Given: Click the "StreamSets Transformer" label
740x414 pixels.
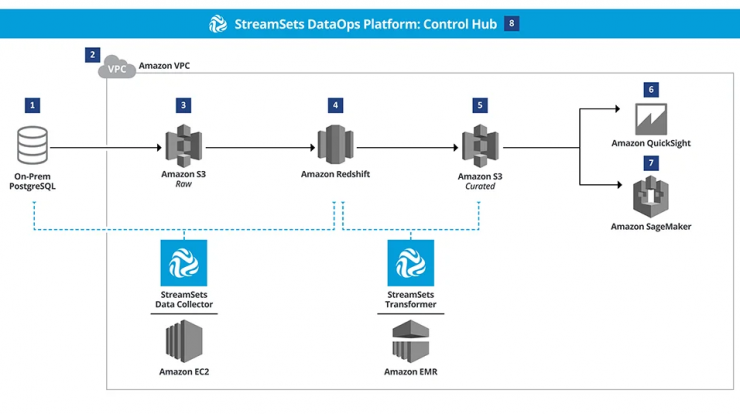Looking at the screenshot, I should tap(411, 299).
